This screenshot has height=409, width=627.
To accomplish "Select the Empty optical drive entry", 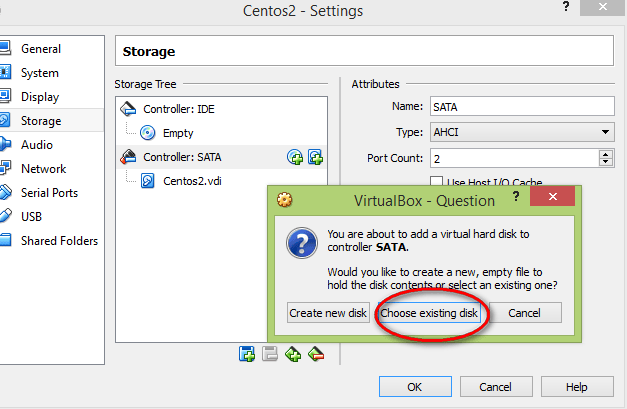I will pos(178,132).
